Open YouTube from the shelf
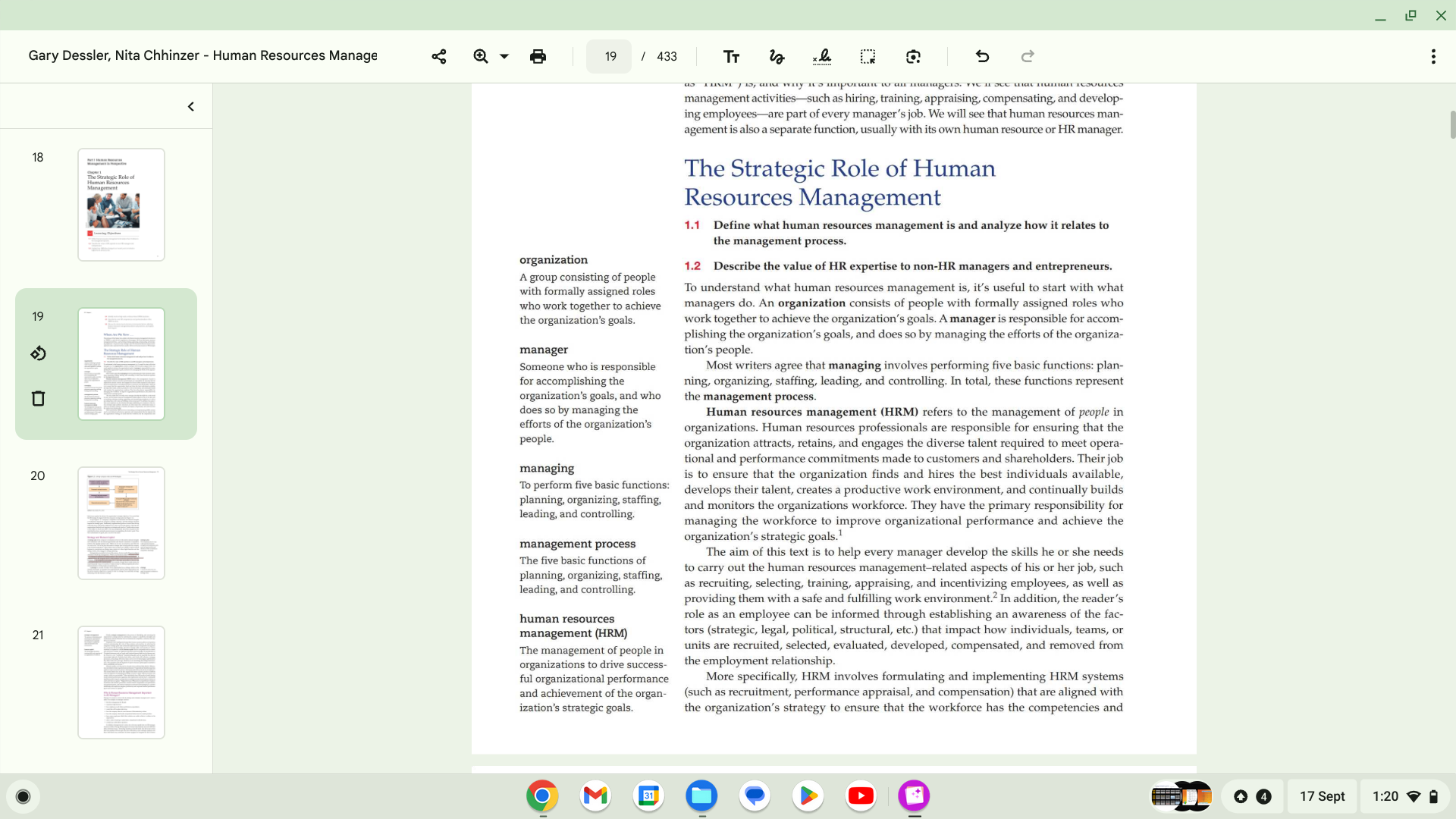The image size is (1456, 819). coord(861,795)
